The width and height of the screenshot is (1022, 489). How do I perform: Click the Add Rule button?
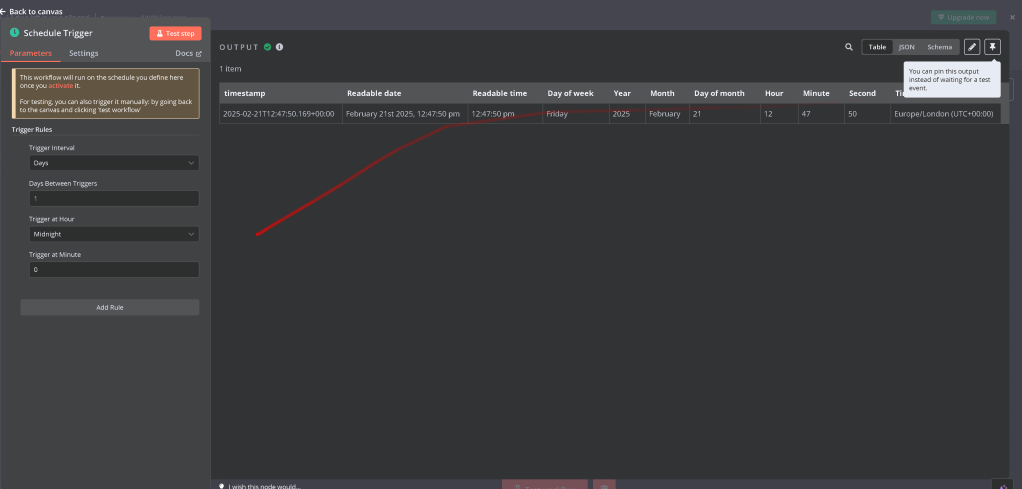click(x=110, y=307)
